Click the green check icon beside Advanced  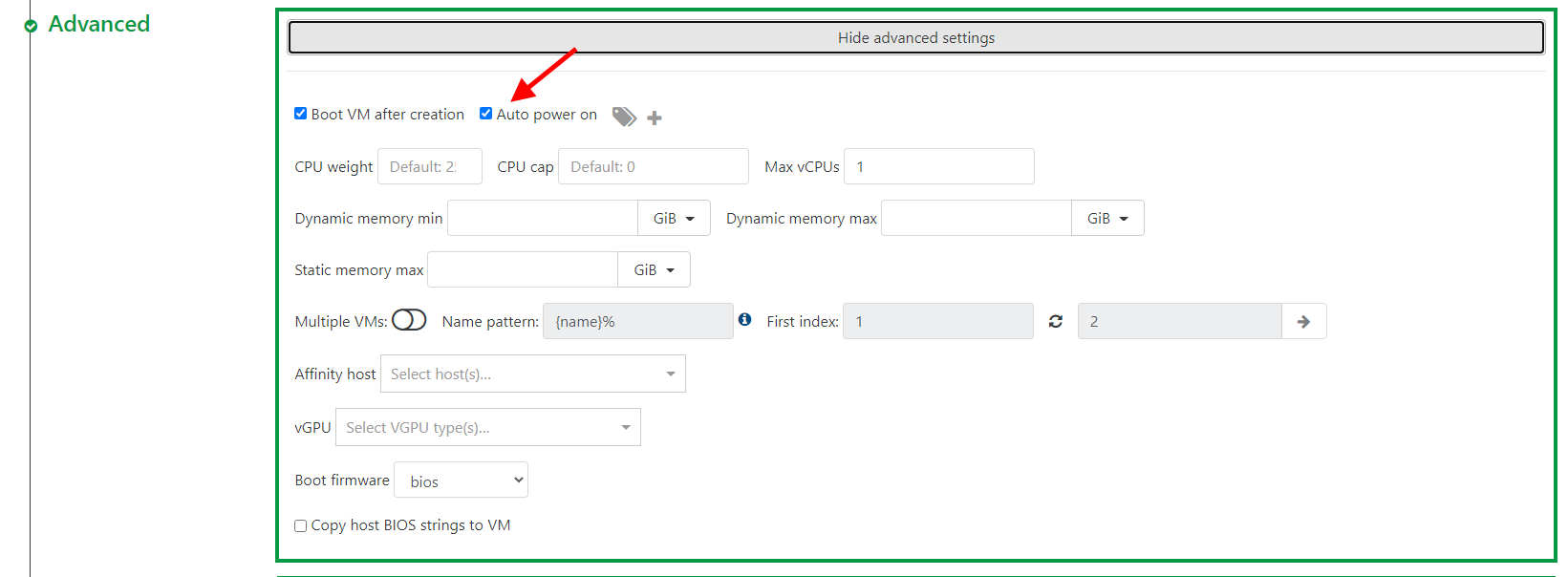[x=31, y=26]
